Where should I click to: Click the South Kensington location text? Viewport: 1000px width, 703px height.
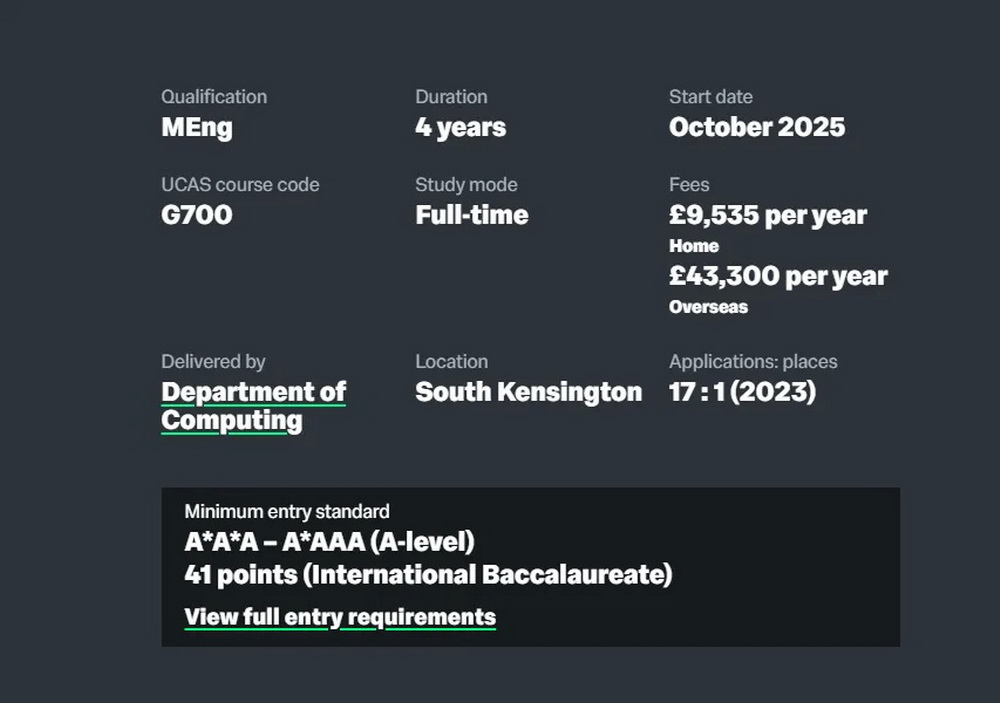click(529, 392)
